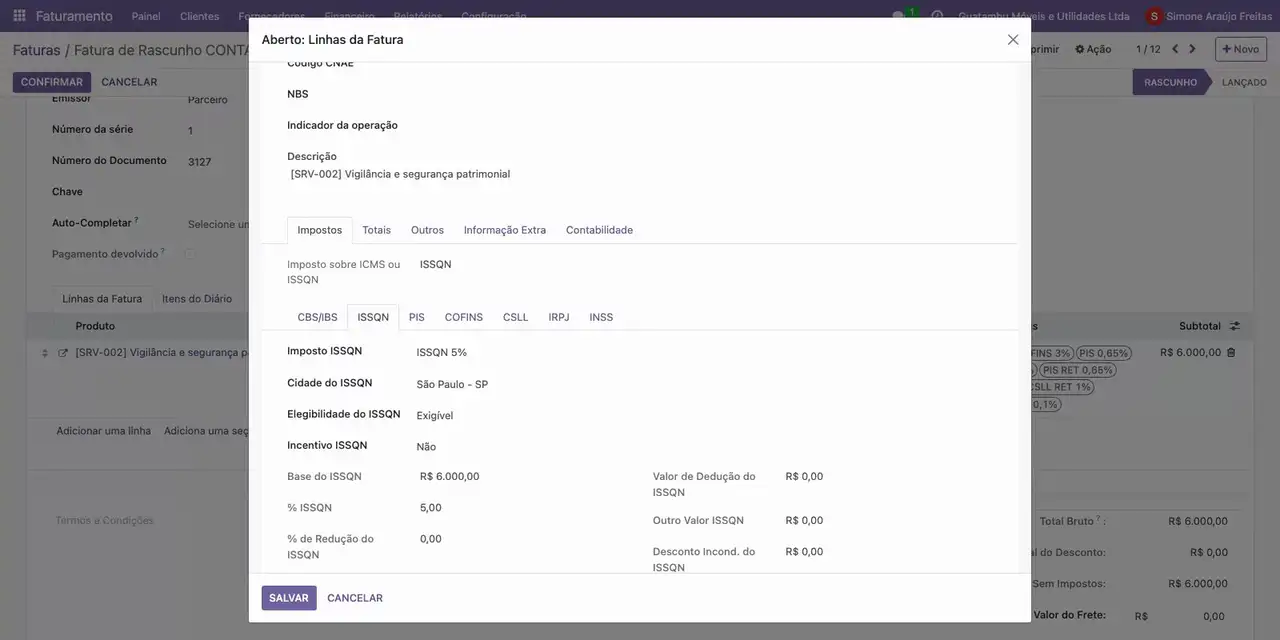Click RASCUNHO status stage
This screenshot has width=1280, height=640.
click(1170, 82)
